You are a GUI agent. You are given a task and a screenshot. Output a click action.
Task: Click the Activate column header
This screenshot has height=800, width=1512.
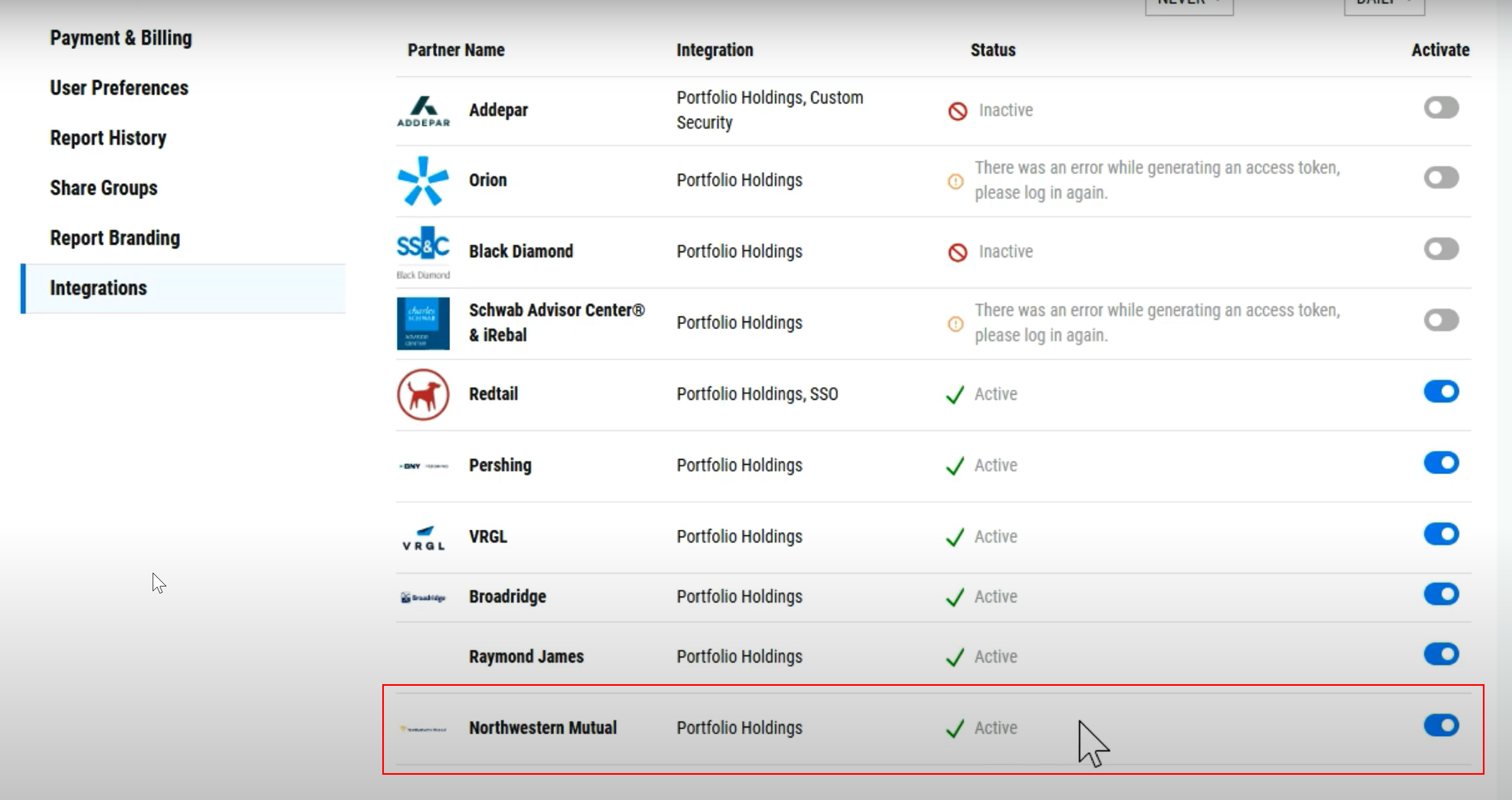coord(1441,51)
